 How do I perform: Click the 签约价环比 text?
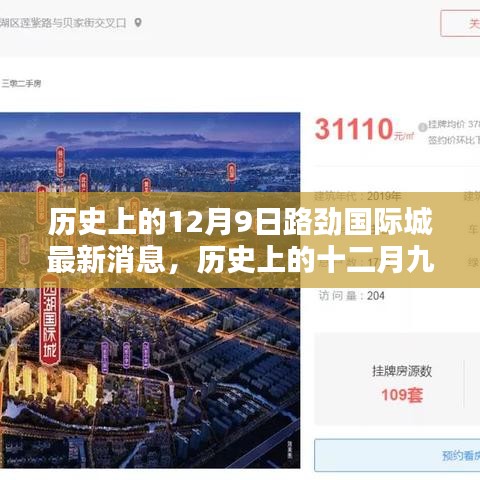tap(454, 140)
